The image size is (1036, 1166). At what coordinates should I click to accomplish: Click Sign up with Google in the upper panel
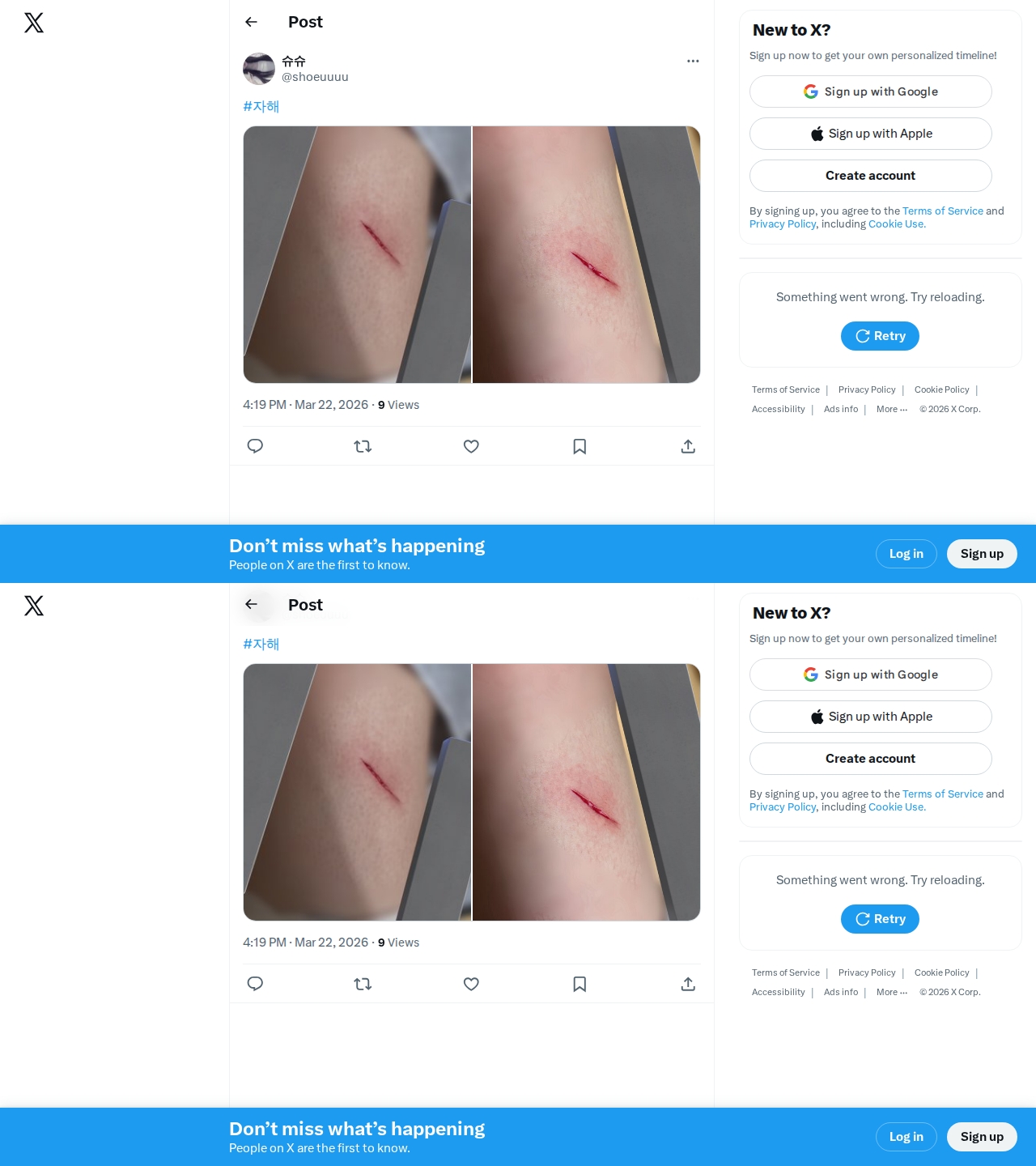click(871, 91)
